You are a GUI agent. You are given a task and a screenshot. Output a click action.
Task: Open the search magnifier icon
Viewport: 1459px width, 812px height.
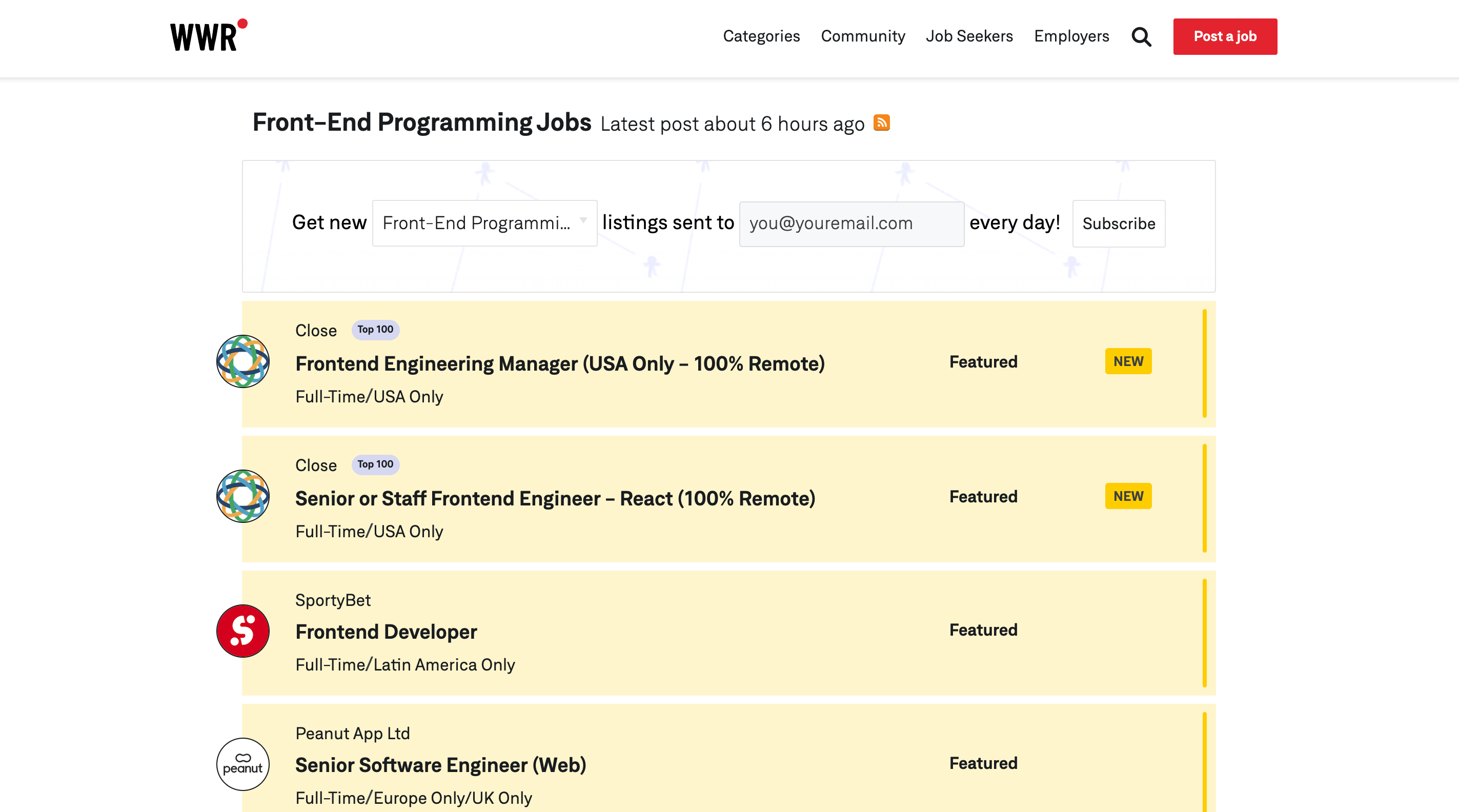click(1141, 37)
